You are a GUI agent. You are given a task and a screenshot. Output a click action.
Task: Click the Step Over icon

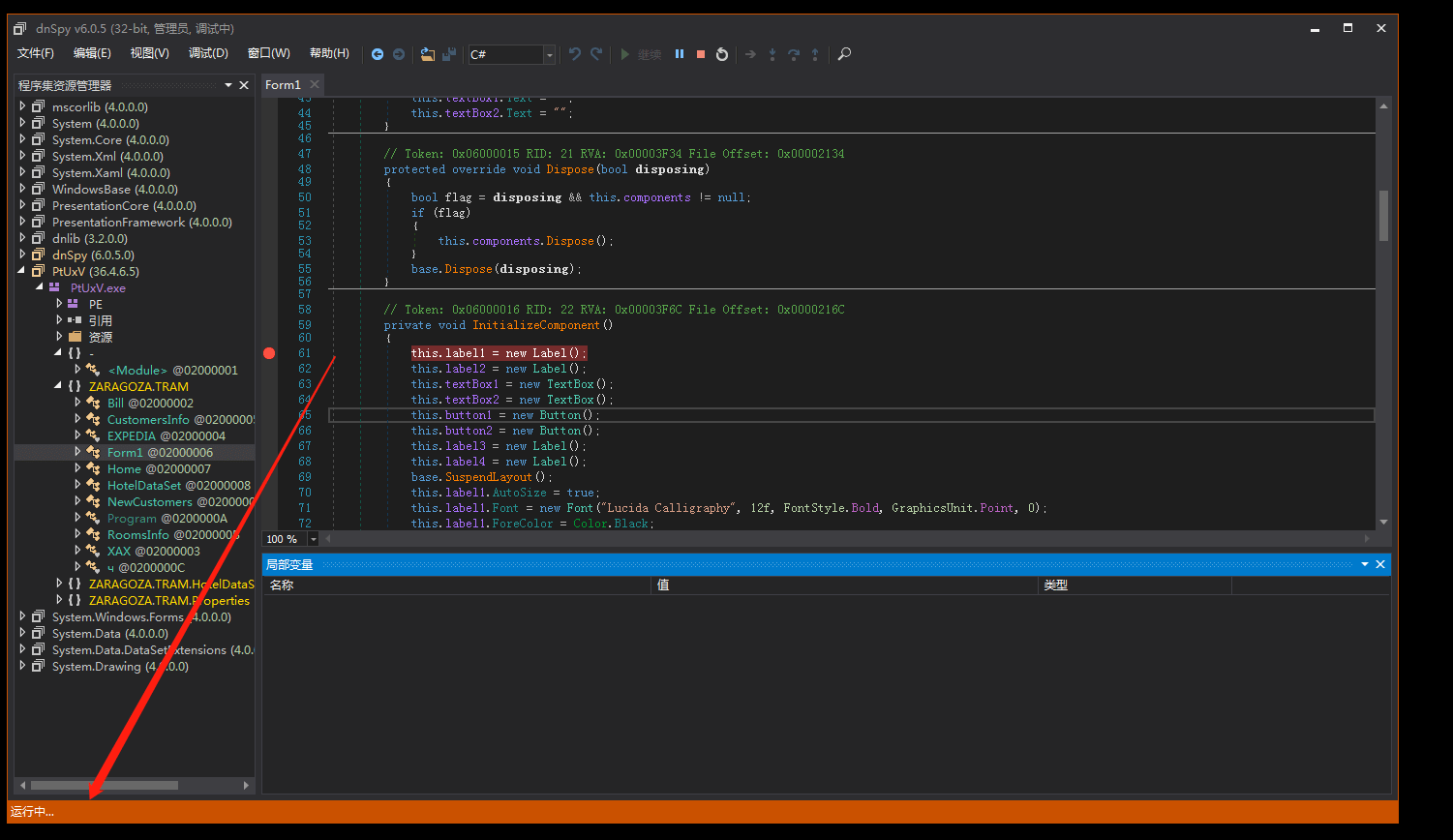(x=794, y=54)
